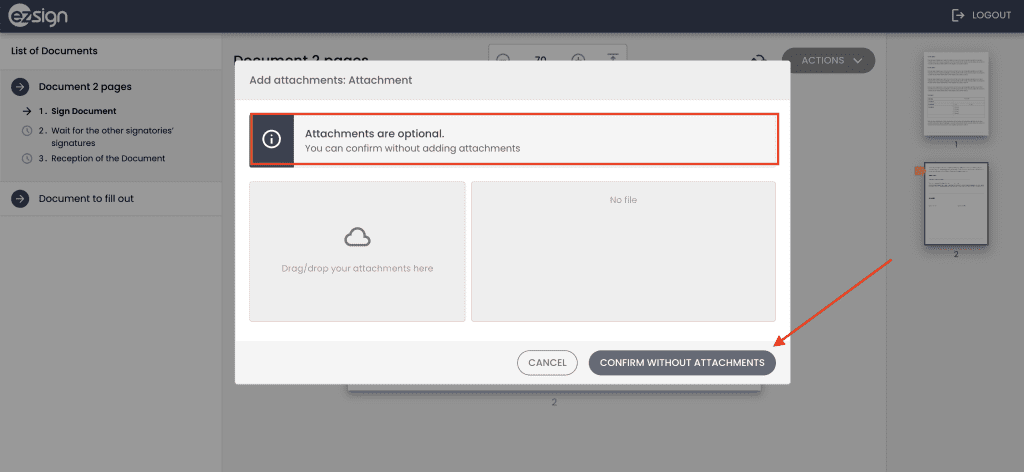This screenshot has height=472, width=1024.
Task: Click arrow icon beside Document 2 pages
Action: [x=19, y=87]
